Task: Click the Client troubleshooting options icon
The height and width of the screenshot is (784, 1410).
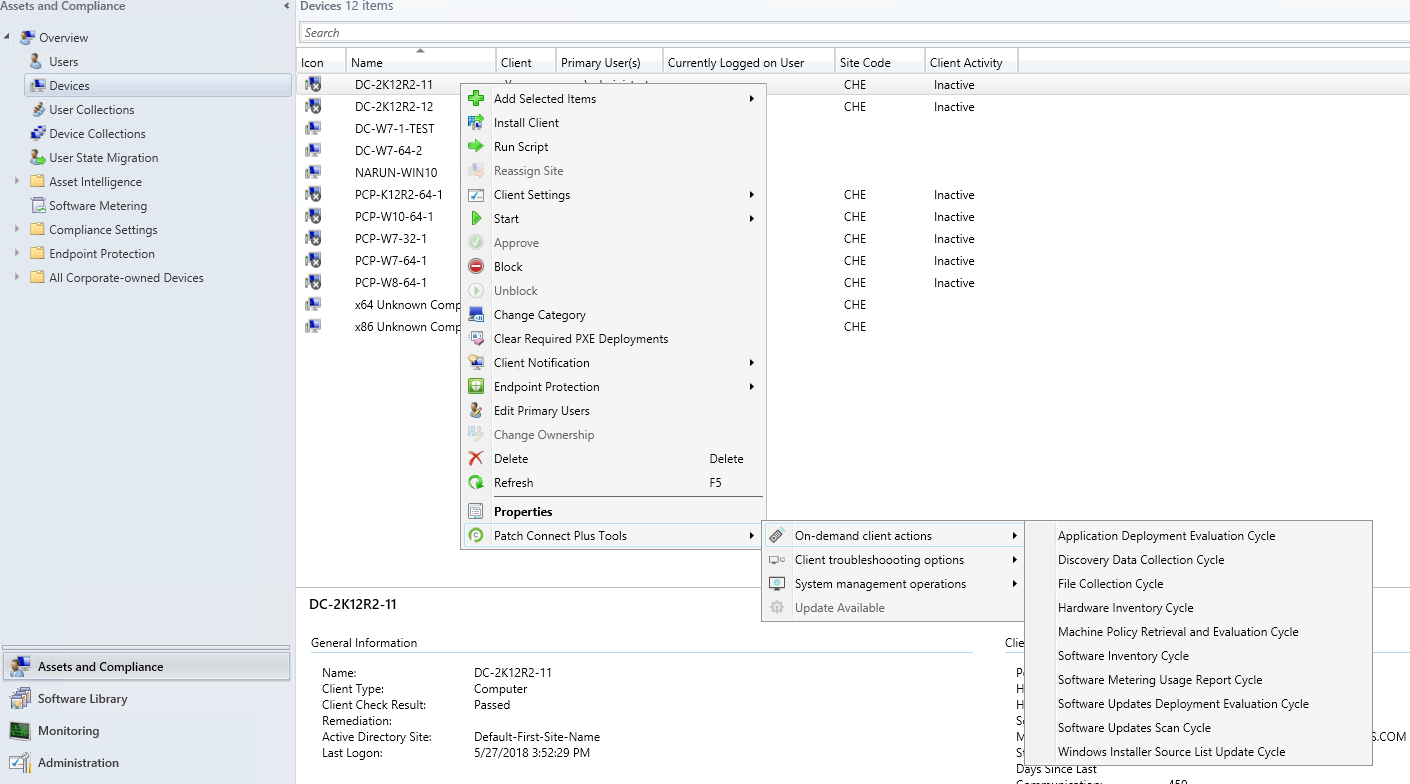Action: pos(777,560)
